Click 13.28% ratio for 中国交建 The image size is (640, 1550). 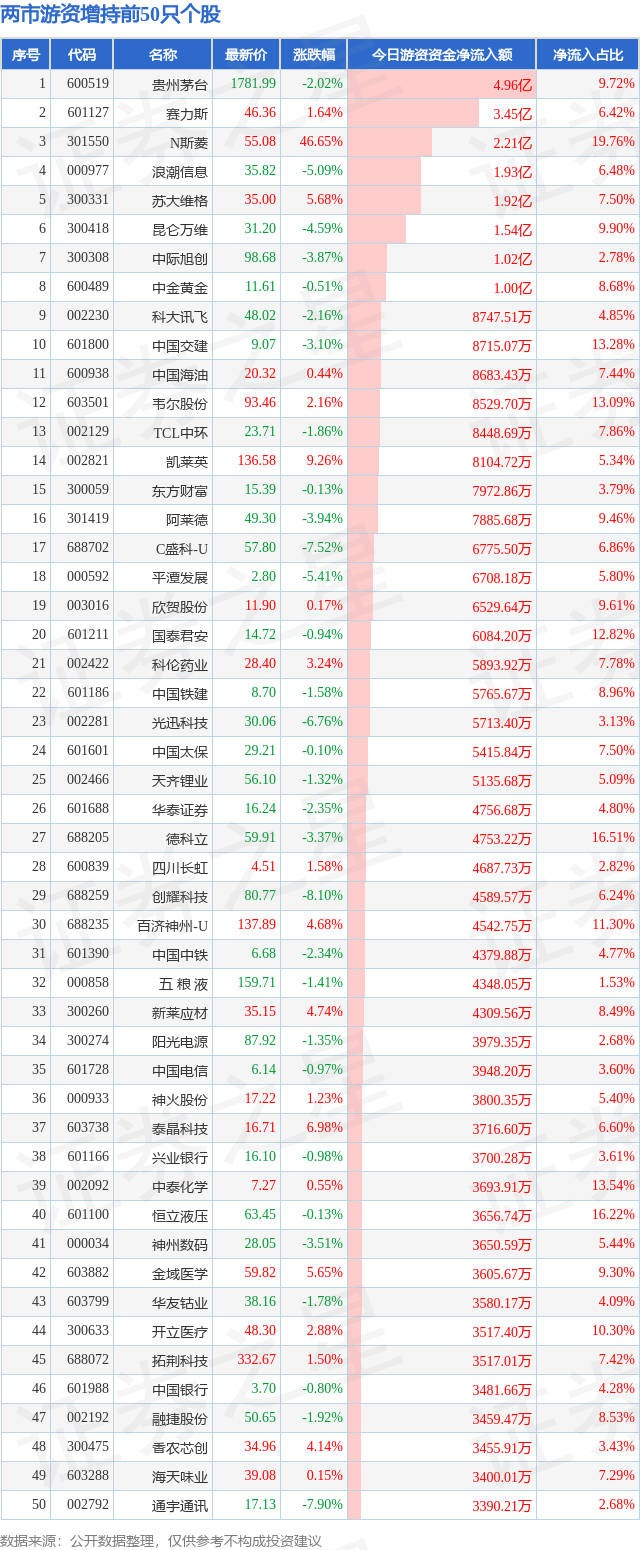[613, 345]
